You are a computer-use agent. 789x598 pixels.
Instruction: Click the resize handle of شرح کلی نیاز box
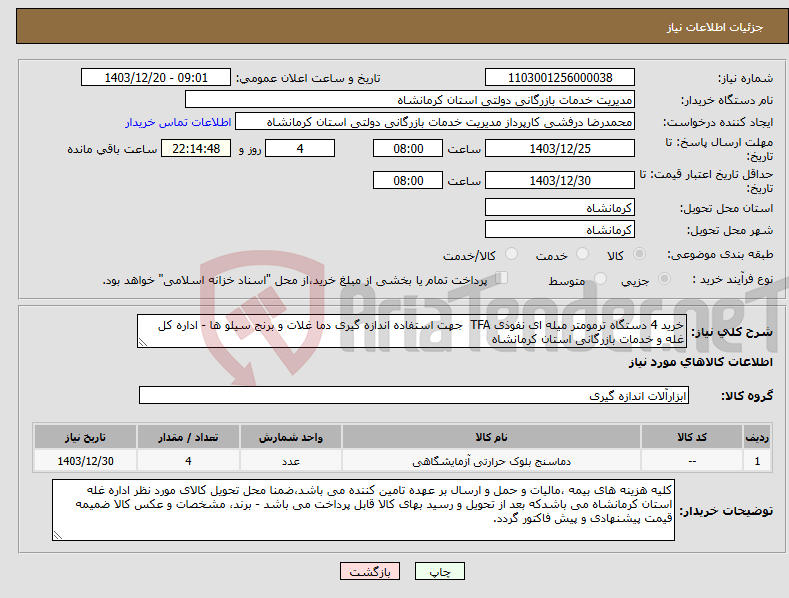click(x=143, y=342)
